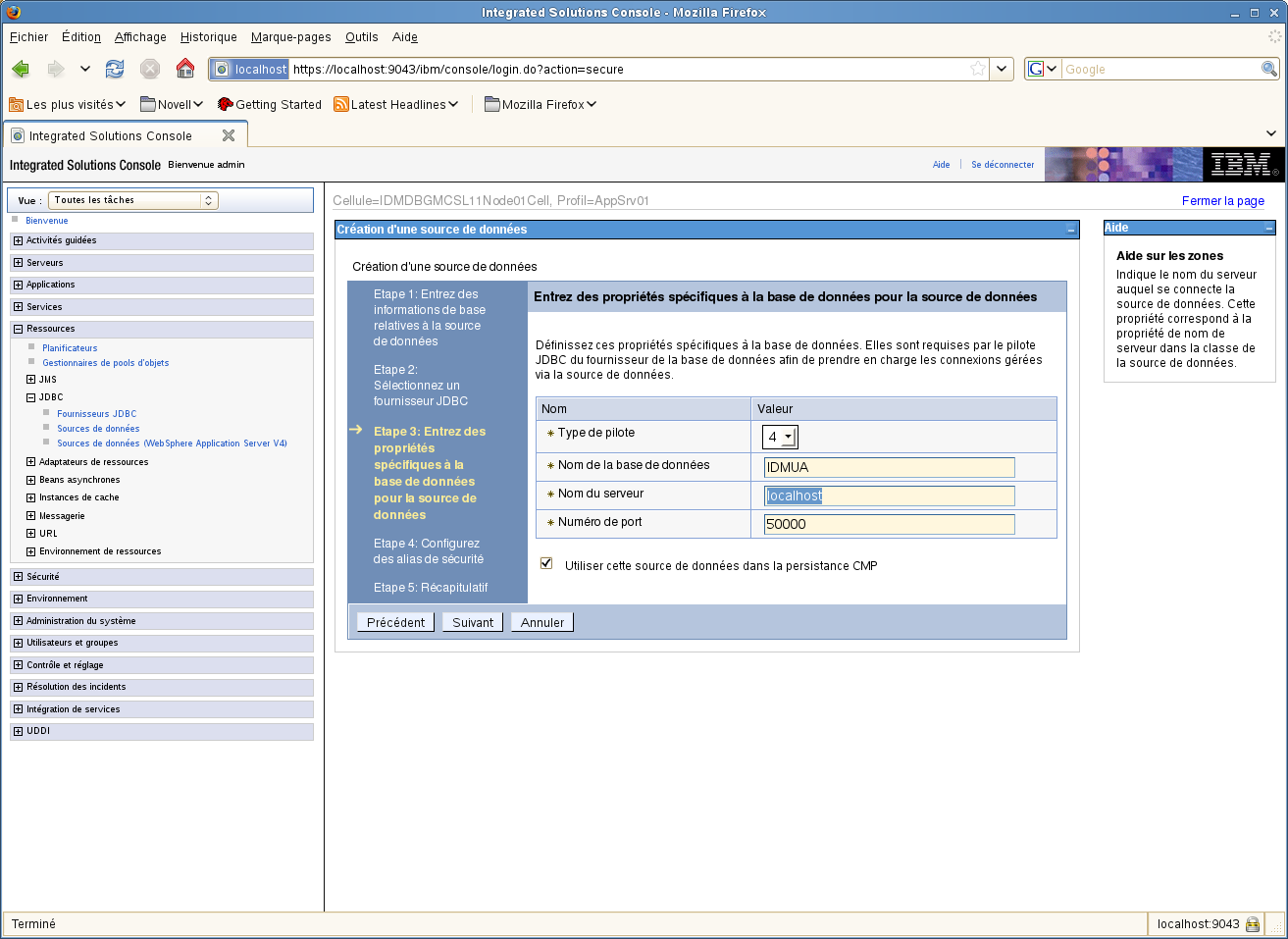Viewport: 1288px width, 939px height.
Task: Click the Reload page icon
Action: click(115, 69)
